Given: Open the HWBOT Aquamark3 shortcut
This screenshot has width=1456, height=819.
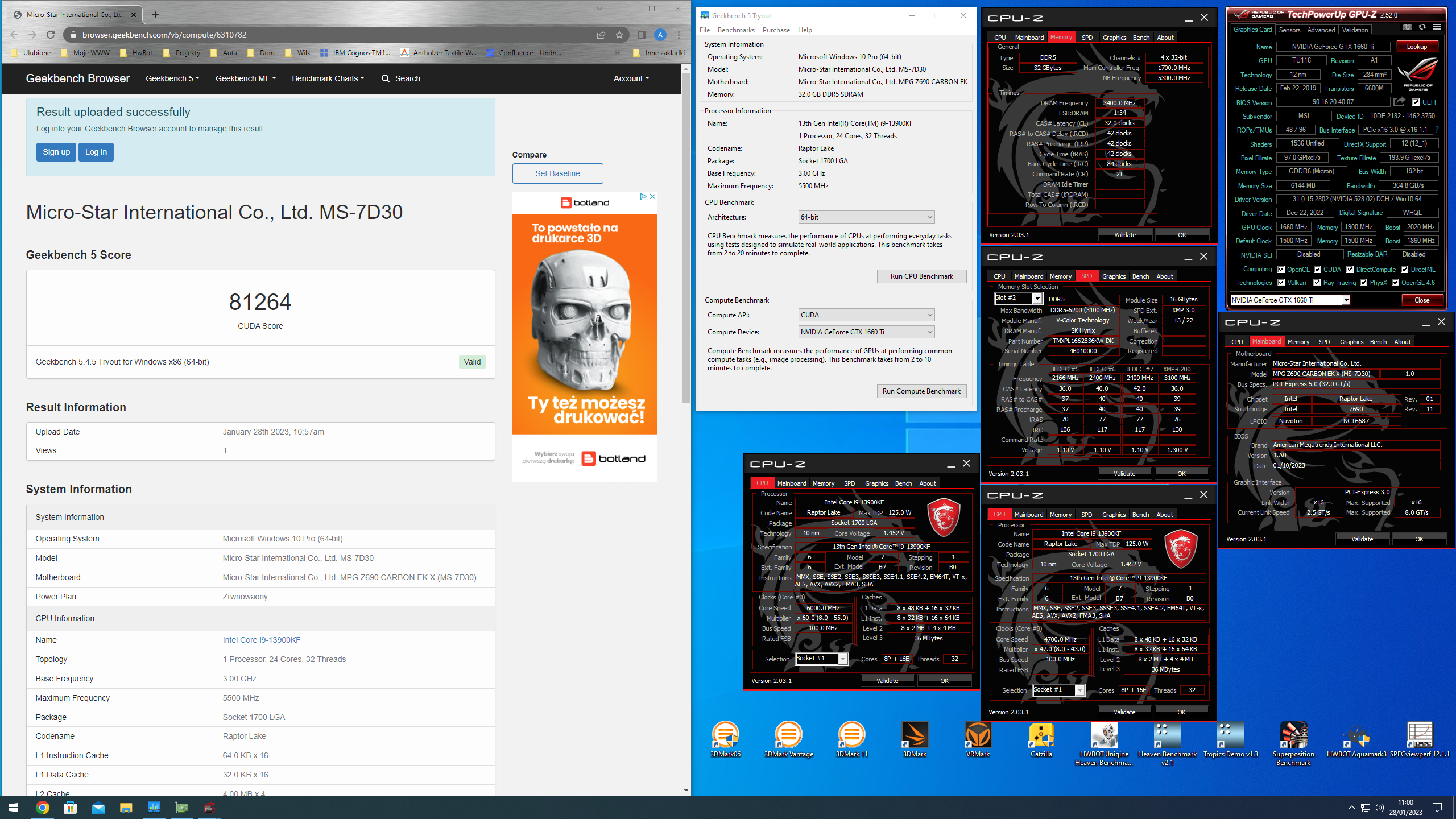Looking at the screenshot, I should 1356,739.
